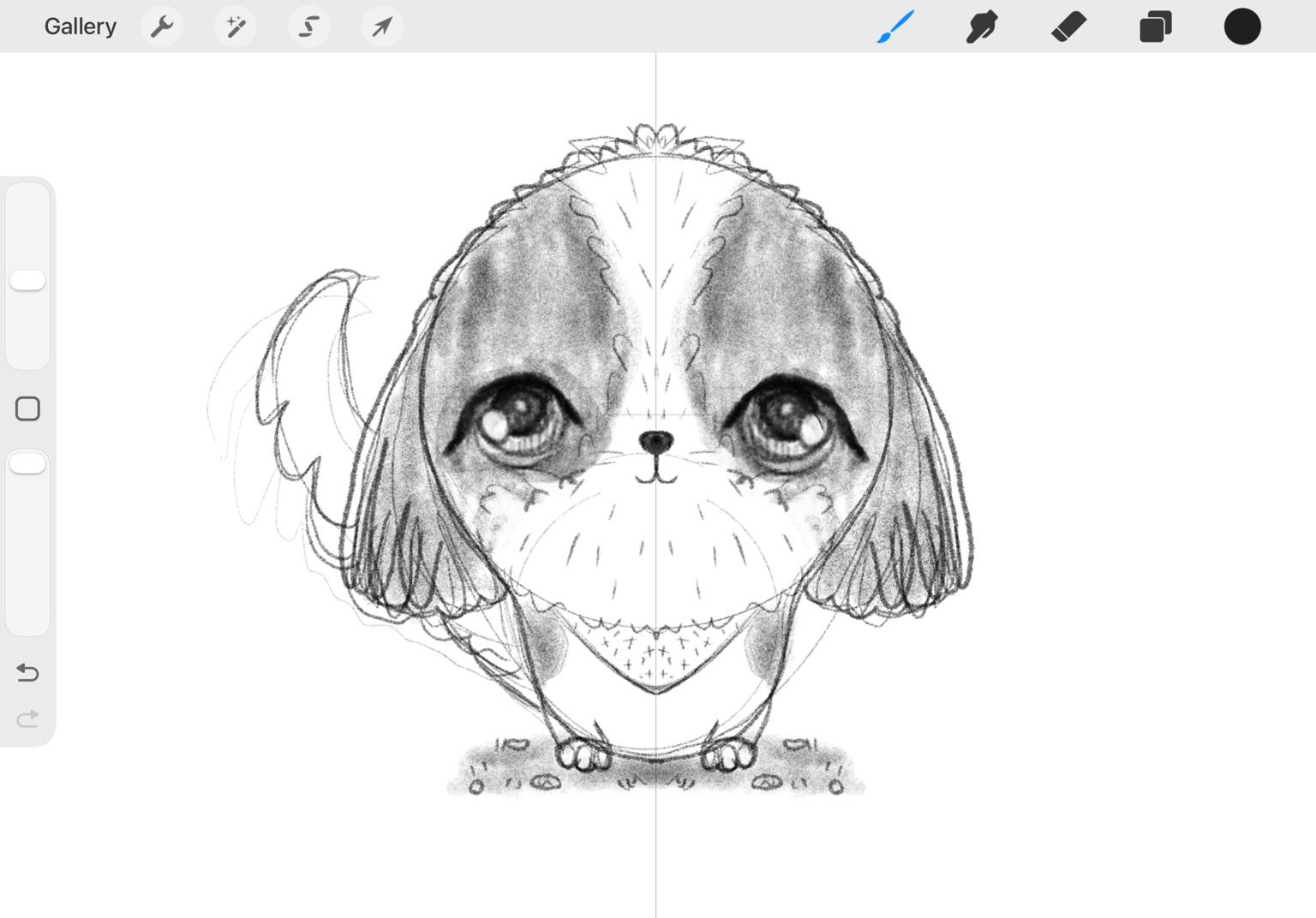Image resolution: width=1316 pixels, height=918 pixels.
Task: Activate the Transform arrow tool
Action: [382, 27]
